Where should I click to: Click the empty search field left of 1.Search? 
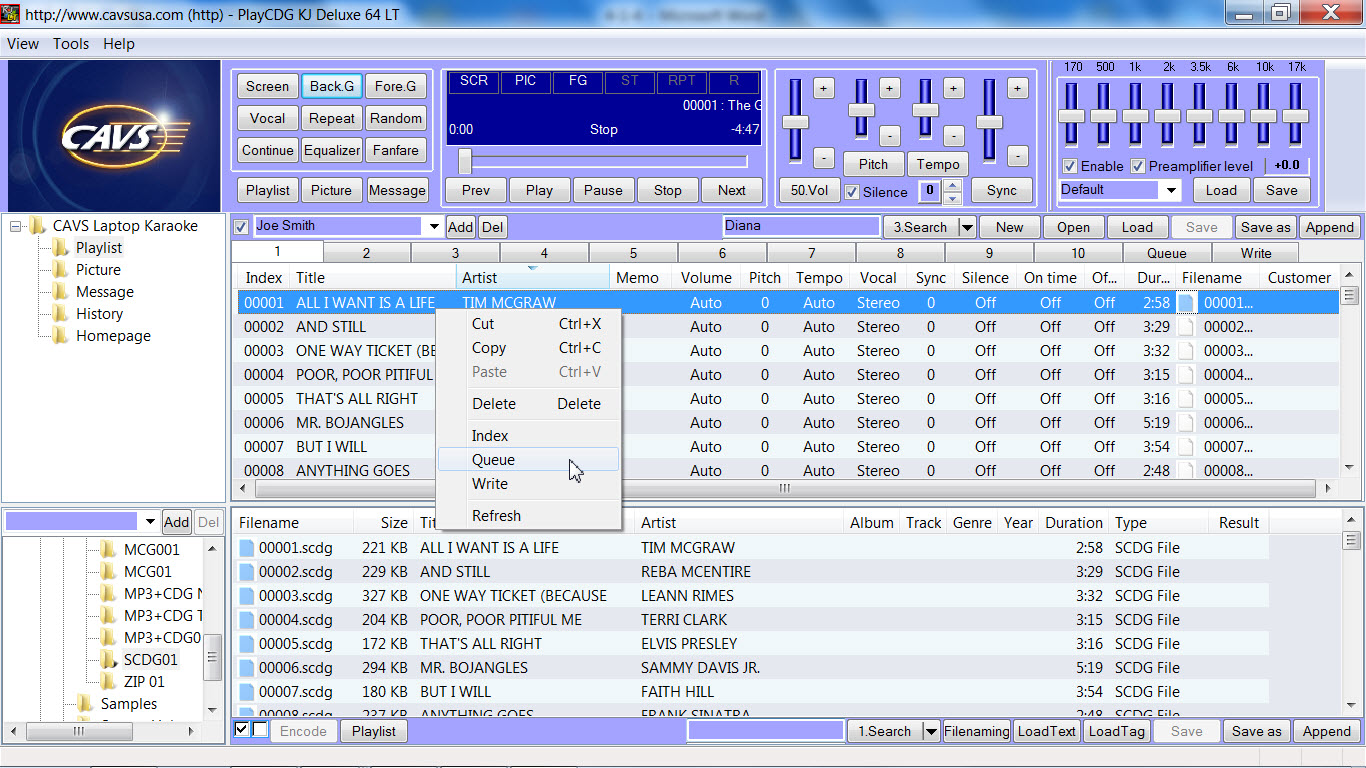(x=766, y=731)
